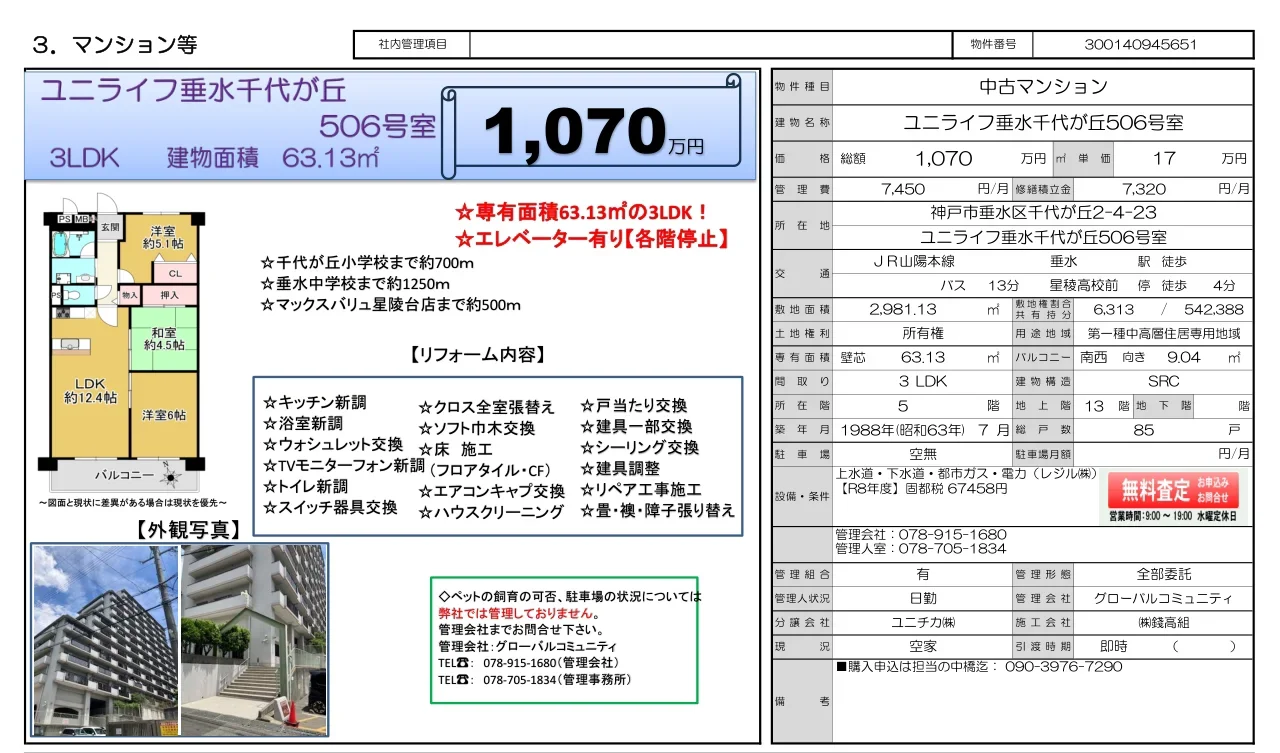The image size is (1280, 753).
Task: Click the telephone icon beside 078-705-1834(管理事務所)
Action: point(463,680)
